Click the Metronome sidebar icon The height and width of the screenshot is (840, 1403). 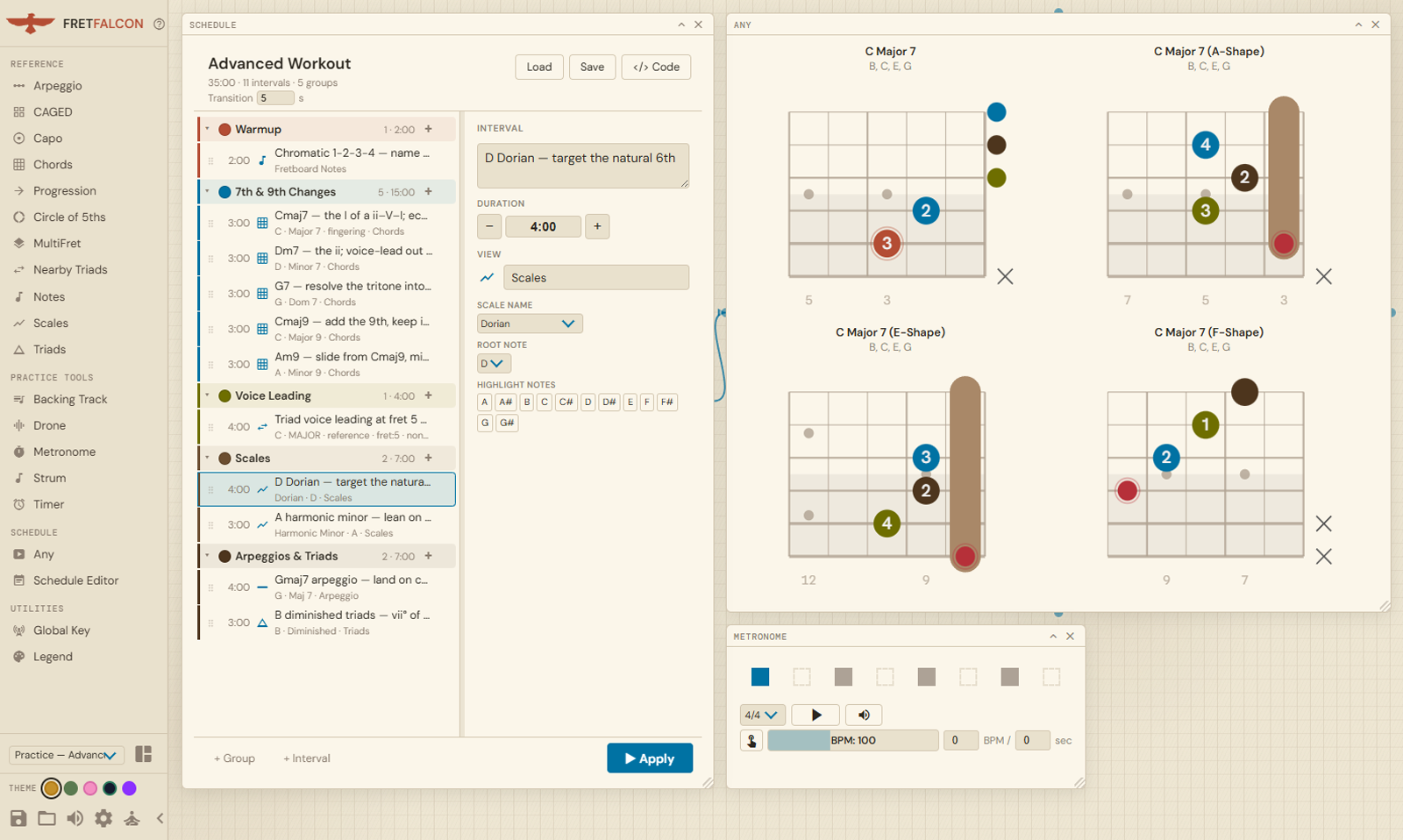tap(19, 452)
